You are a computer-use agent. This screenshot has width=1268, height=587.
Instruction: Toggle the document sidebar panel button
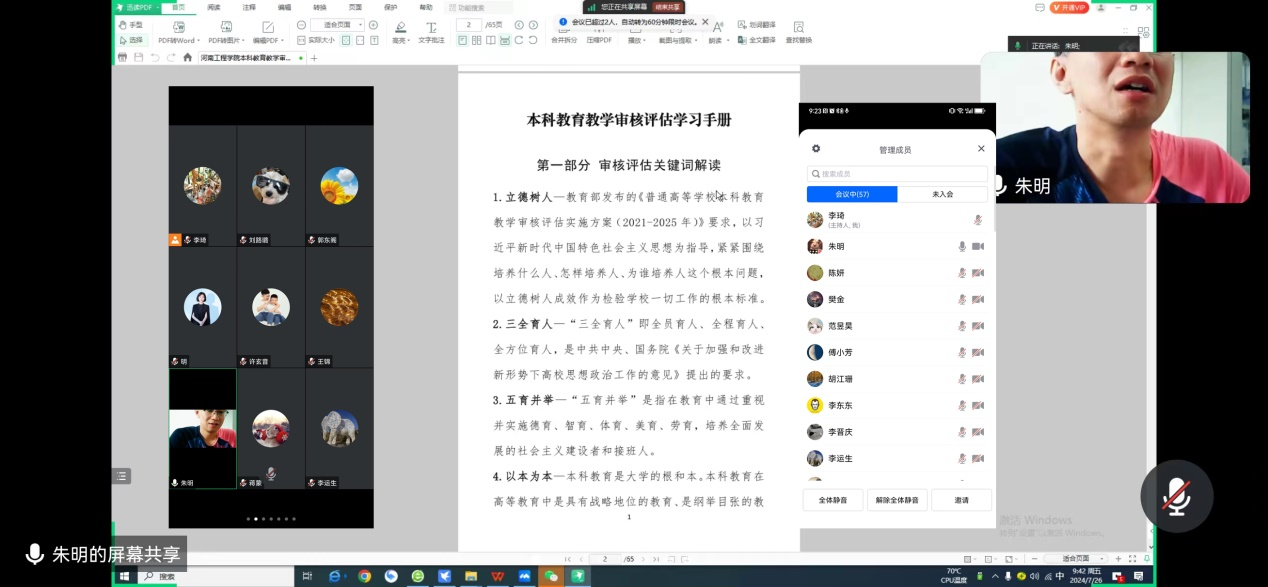click(x=121, y=476)
